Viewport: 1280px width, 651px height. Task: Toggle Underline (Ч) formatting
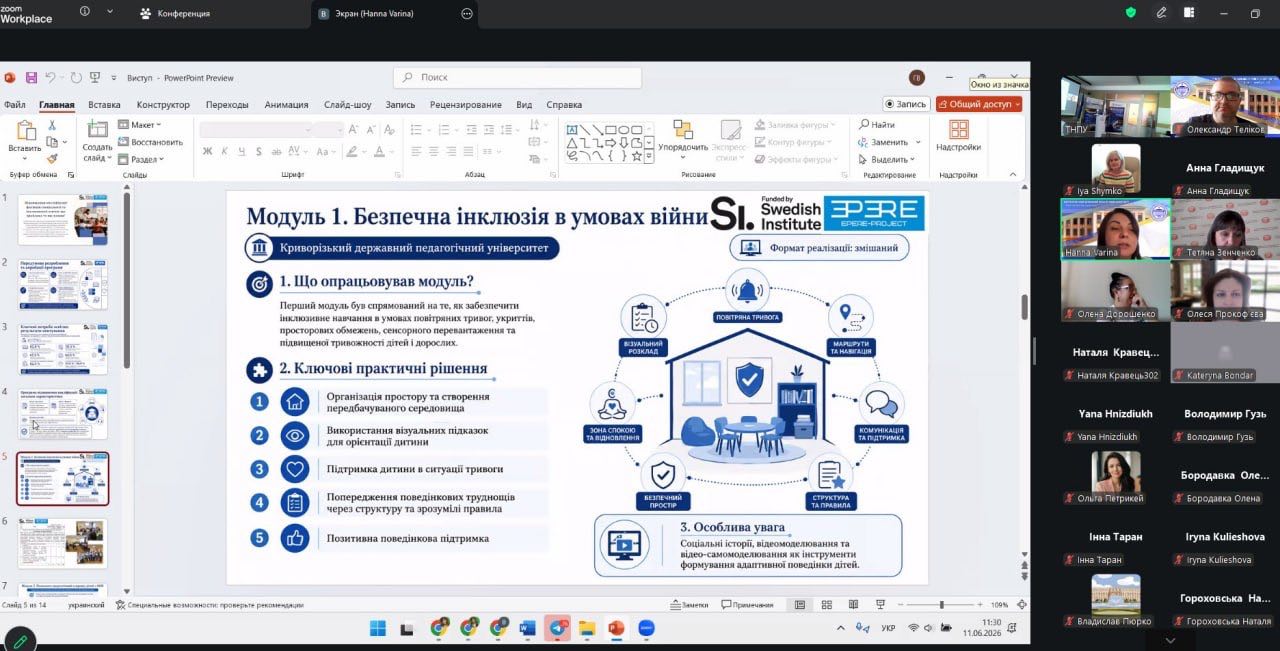242,151
